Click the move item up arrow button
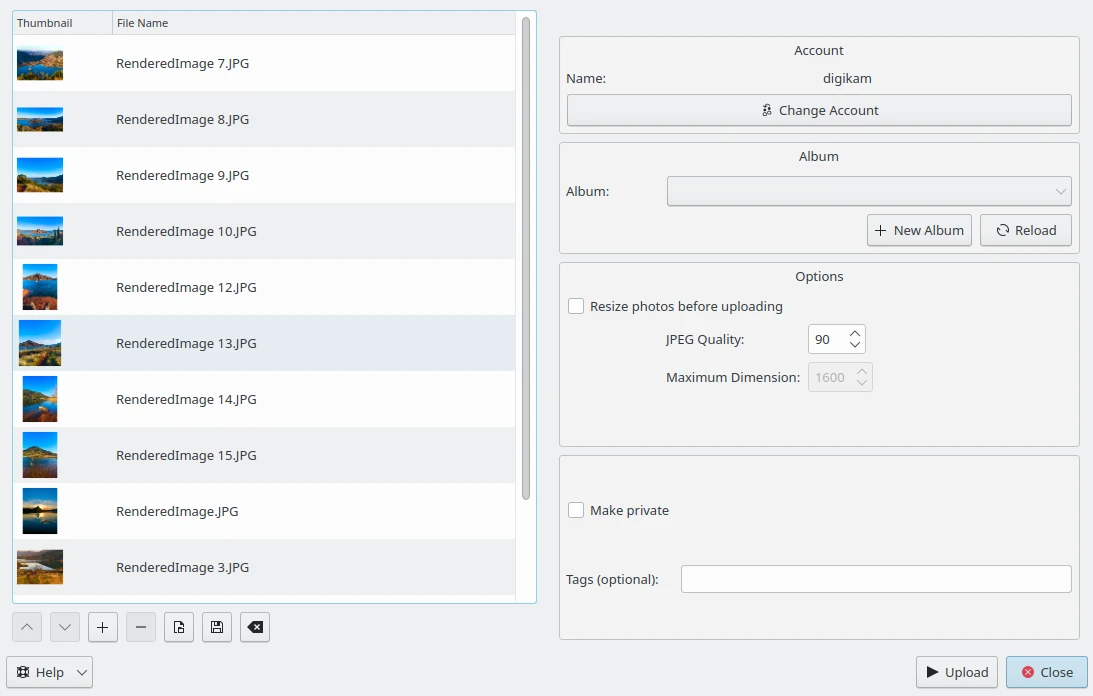The height and width of the screenshot is (696, 1093). tap(27, 627)
